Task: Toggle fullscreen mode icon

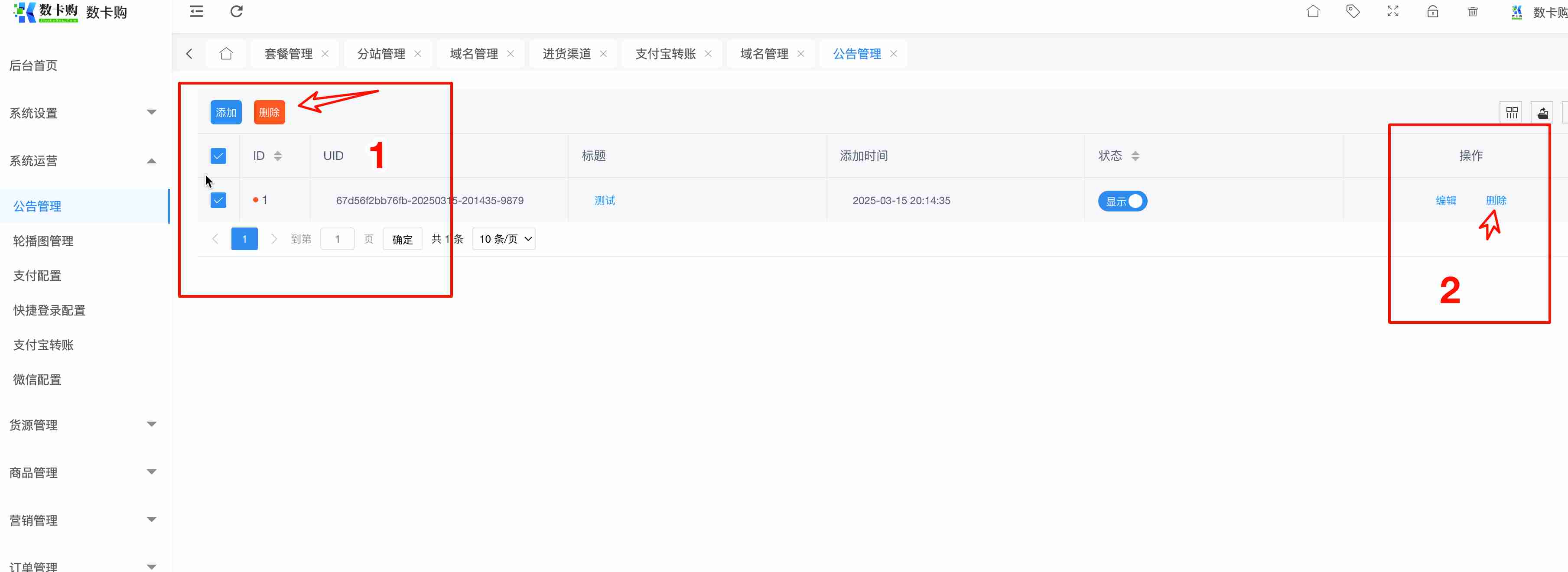Action: coord(1393,12)
